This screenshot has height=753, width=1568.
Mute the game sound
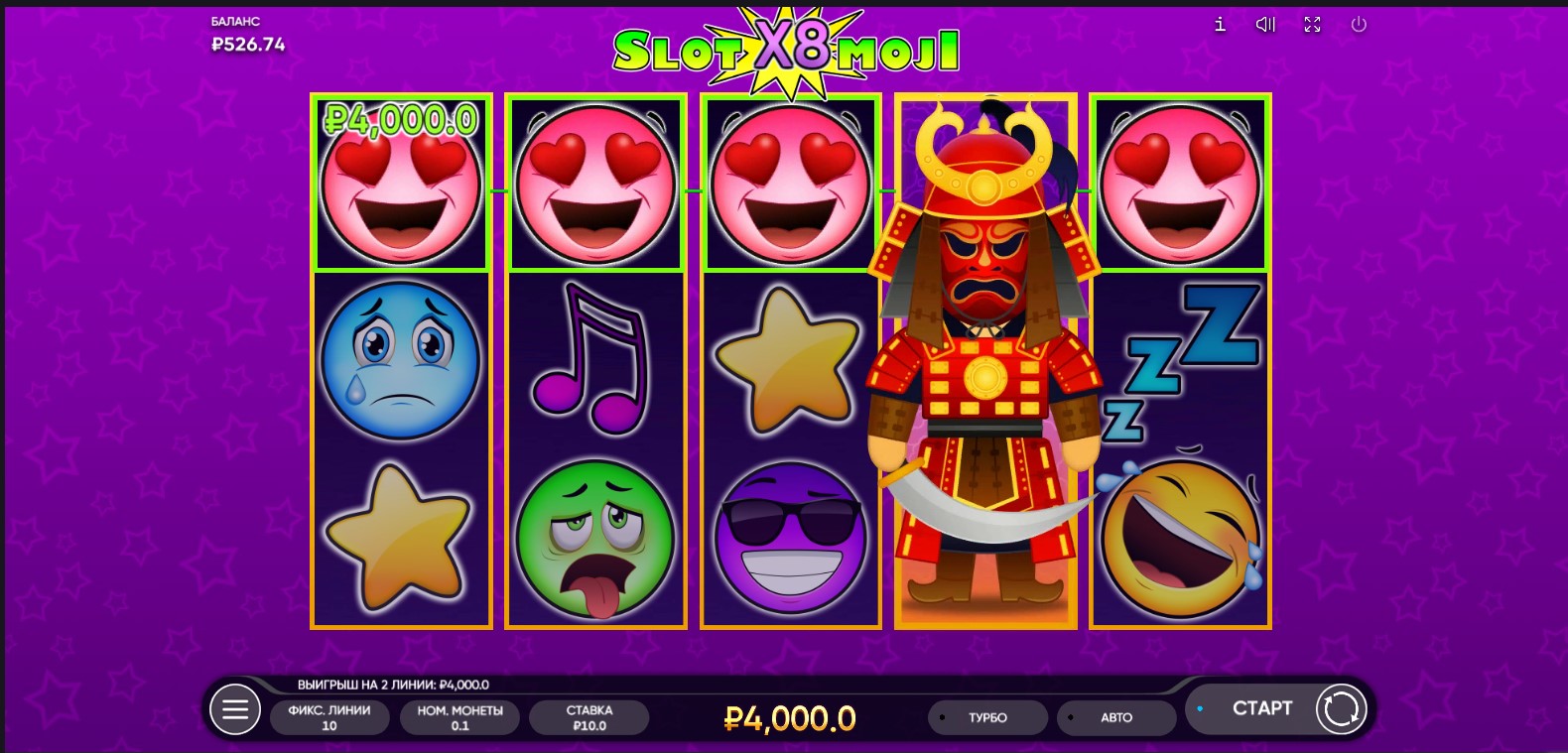click(x=1265, y=25)
